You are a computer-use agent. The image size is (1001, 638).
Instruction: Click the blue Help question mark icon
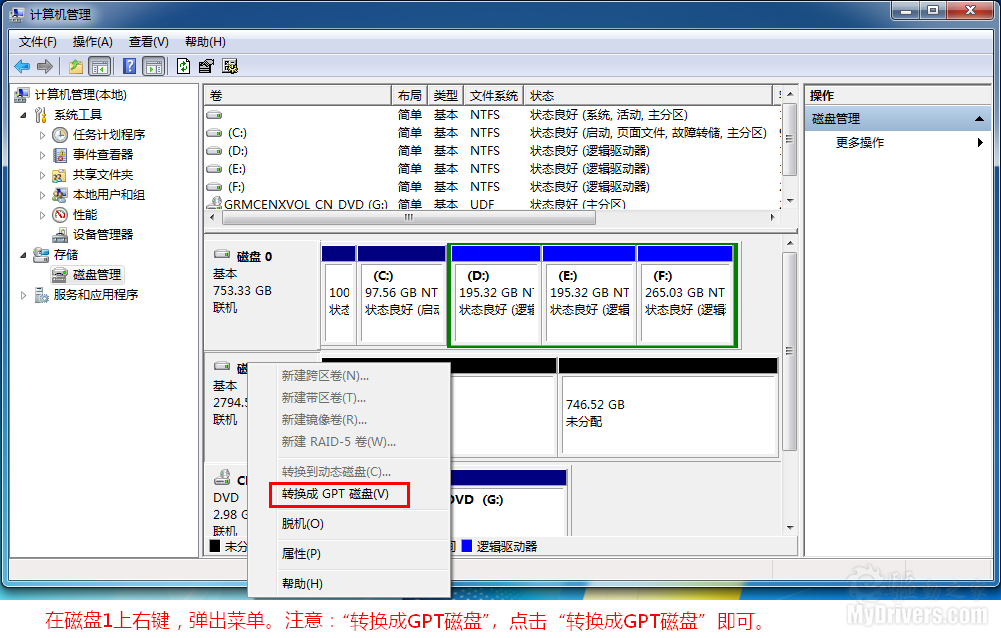(x=129, y=66)
